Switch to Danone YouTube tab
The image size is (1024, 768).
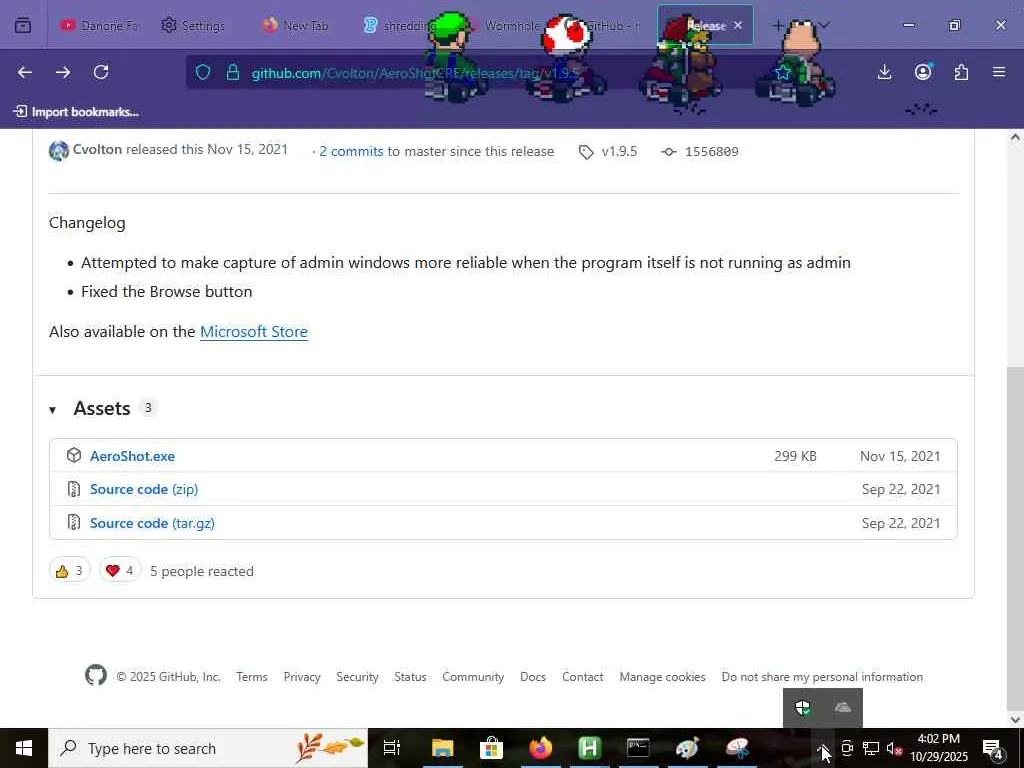click(99, 25)
